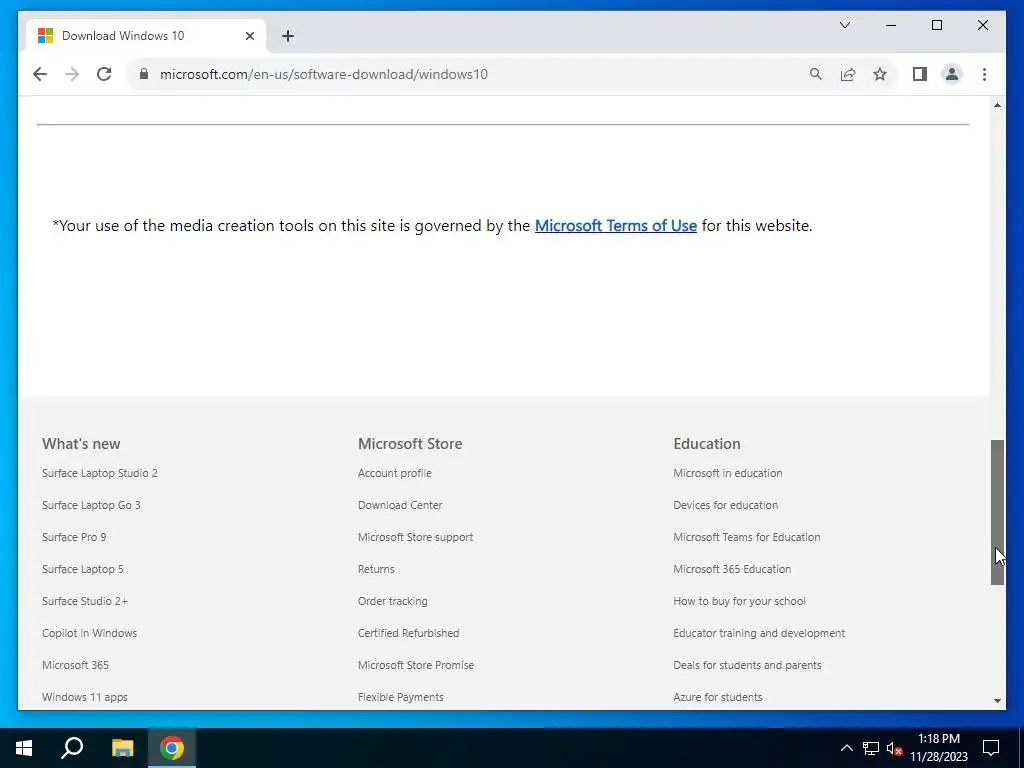Open the Chrome side panel icon
Viewport: 1024px width, 768px height.
pyautogui.click(x=920, y=74)
